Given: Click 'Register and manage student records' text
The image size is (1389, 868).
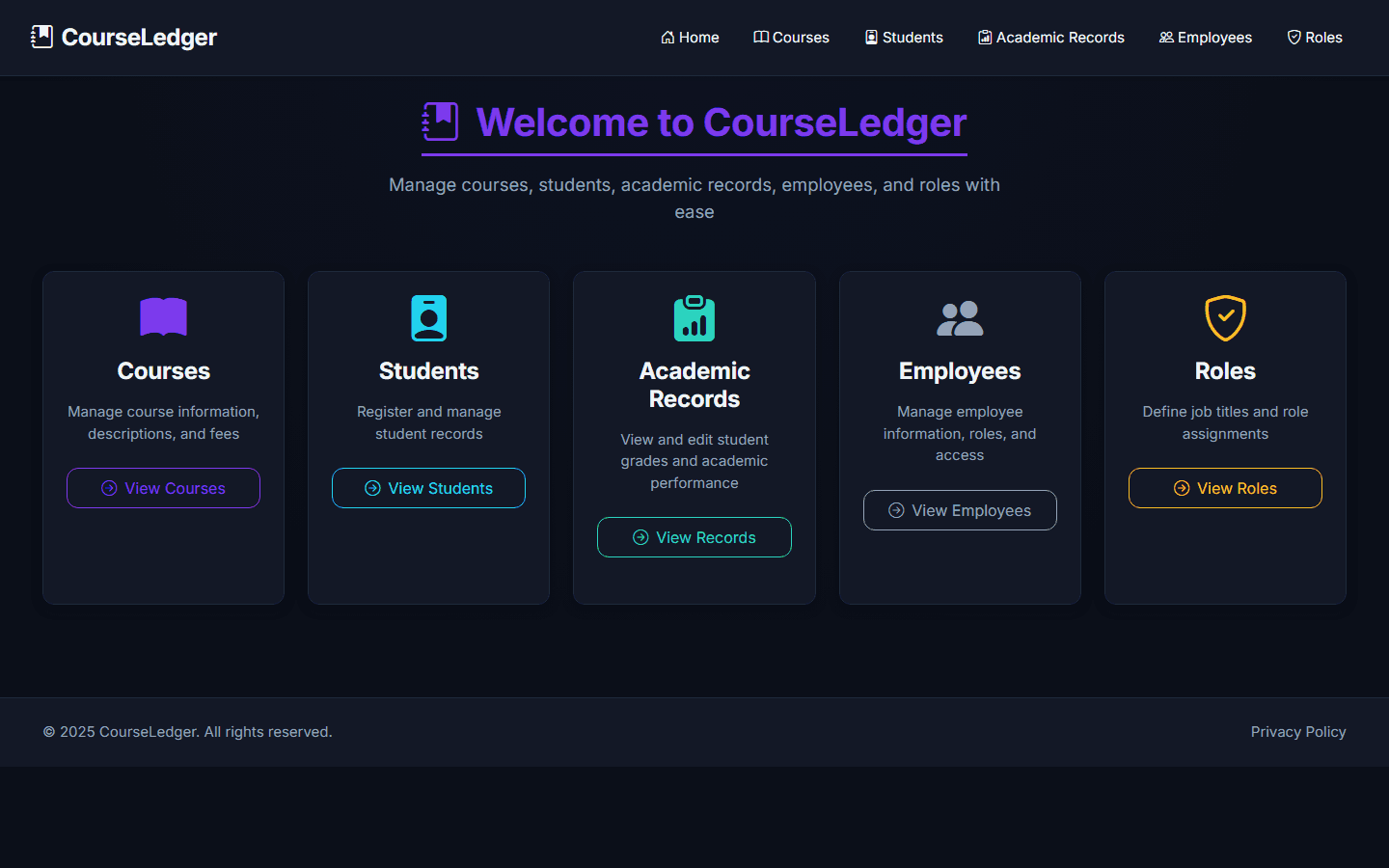Looking at the screenshot, I should point(429,422).
